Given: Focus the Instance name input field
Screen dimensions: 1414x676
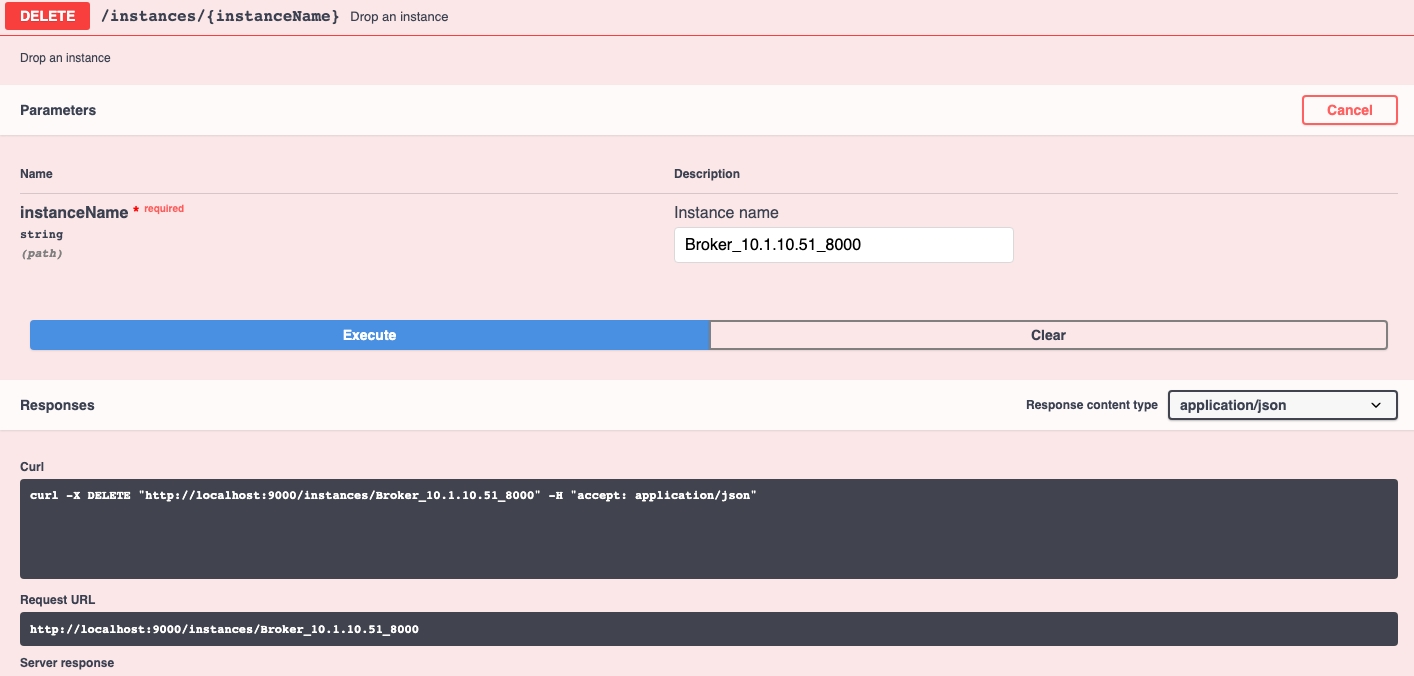Looking at the screenshot, I should (x=843, y=245).
